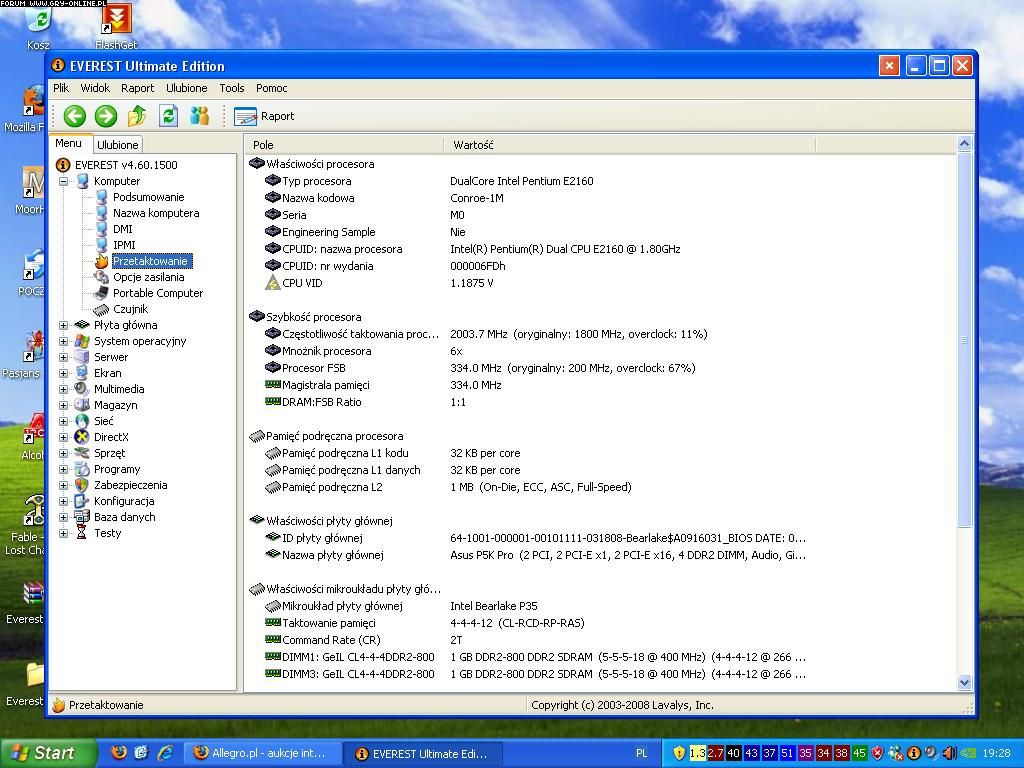Image resolution: width=1024 pixels, height=768 pixels.
Task: Expand the Płyta główna tree node
Action: [x=63, y=325]
